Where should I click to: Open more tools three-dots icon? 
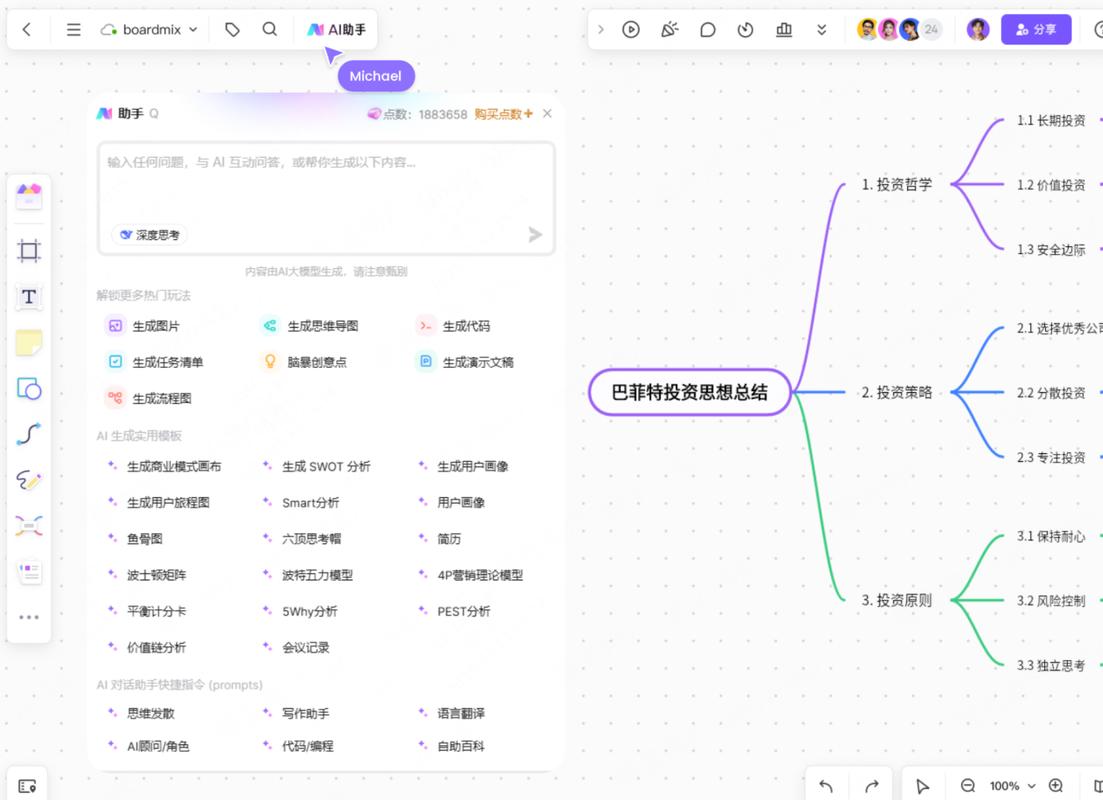(29, 617)
